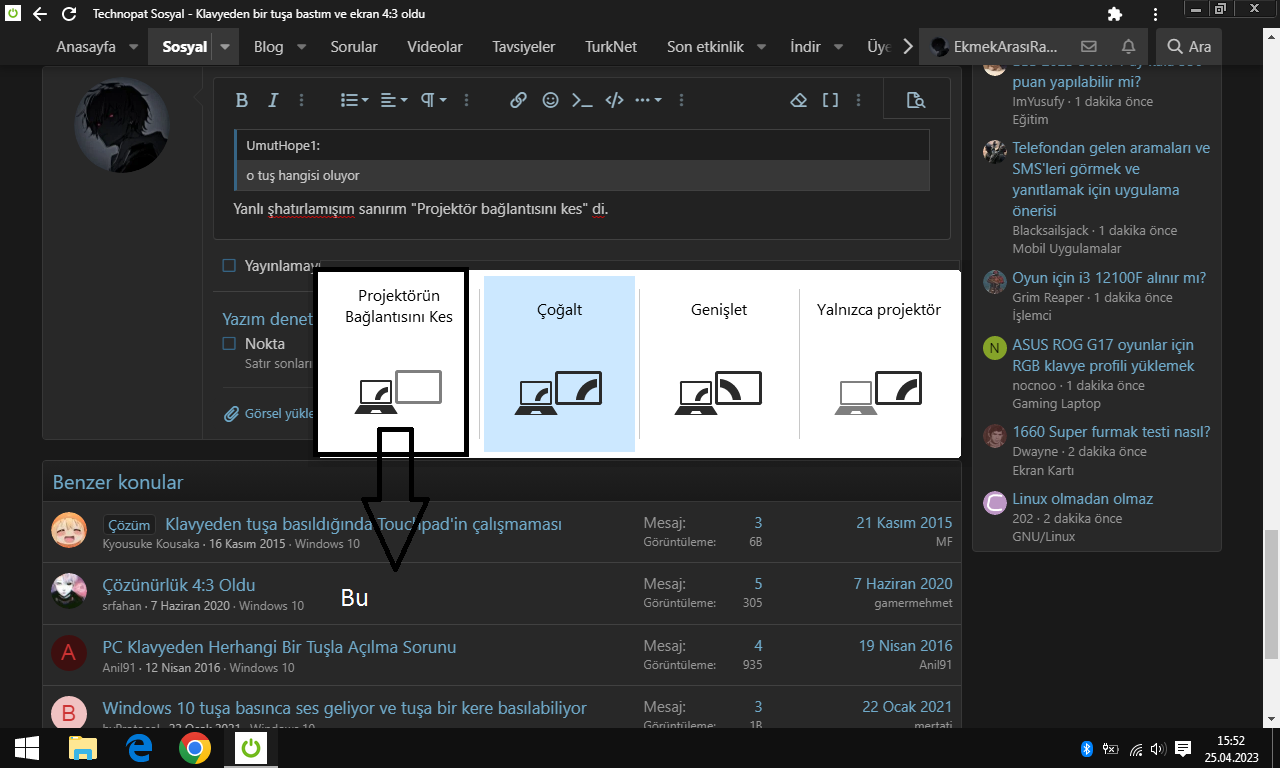1280x768 pixels.
Task: Open the volume control in the system tray
Action: pyautogui.click(x=1159, y=748)
